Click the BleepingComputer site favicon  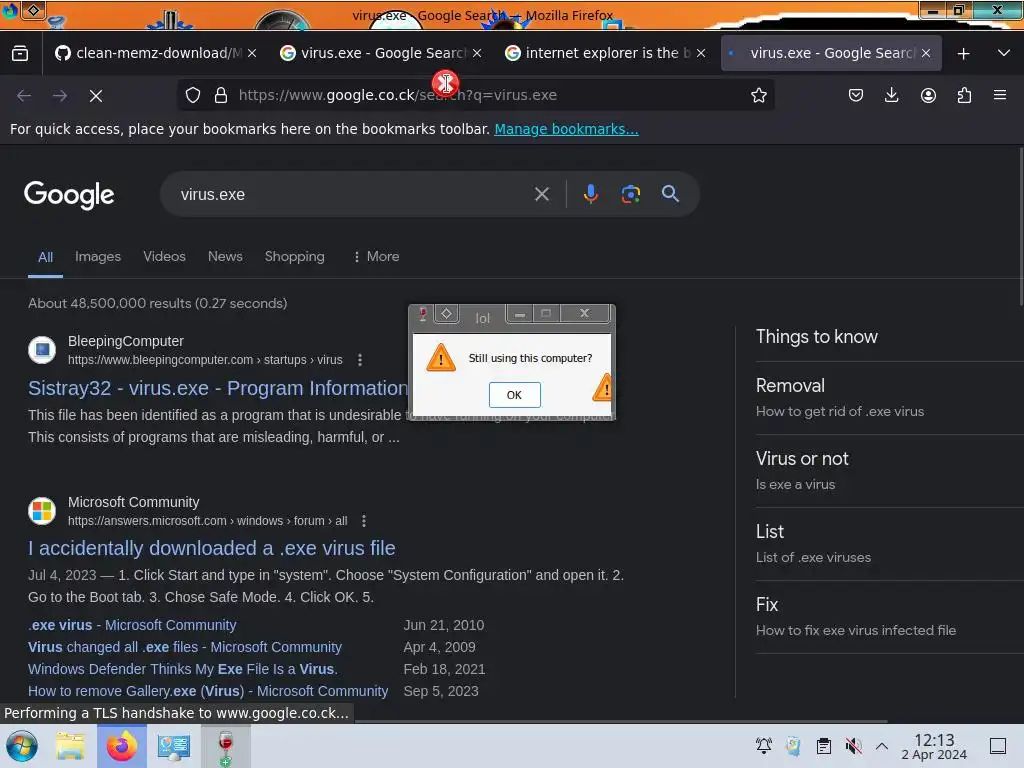(42, 349)
